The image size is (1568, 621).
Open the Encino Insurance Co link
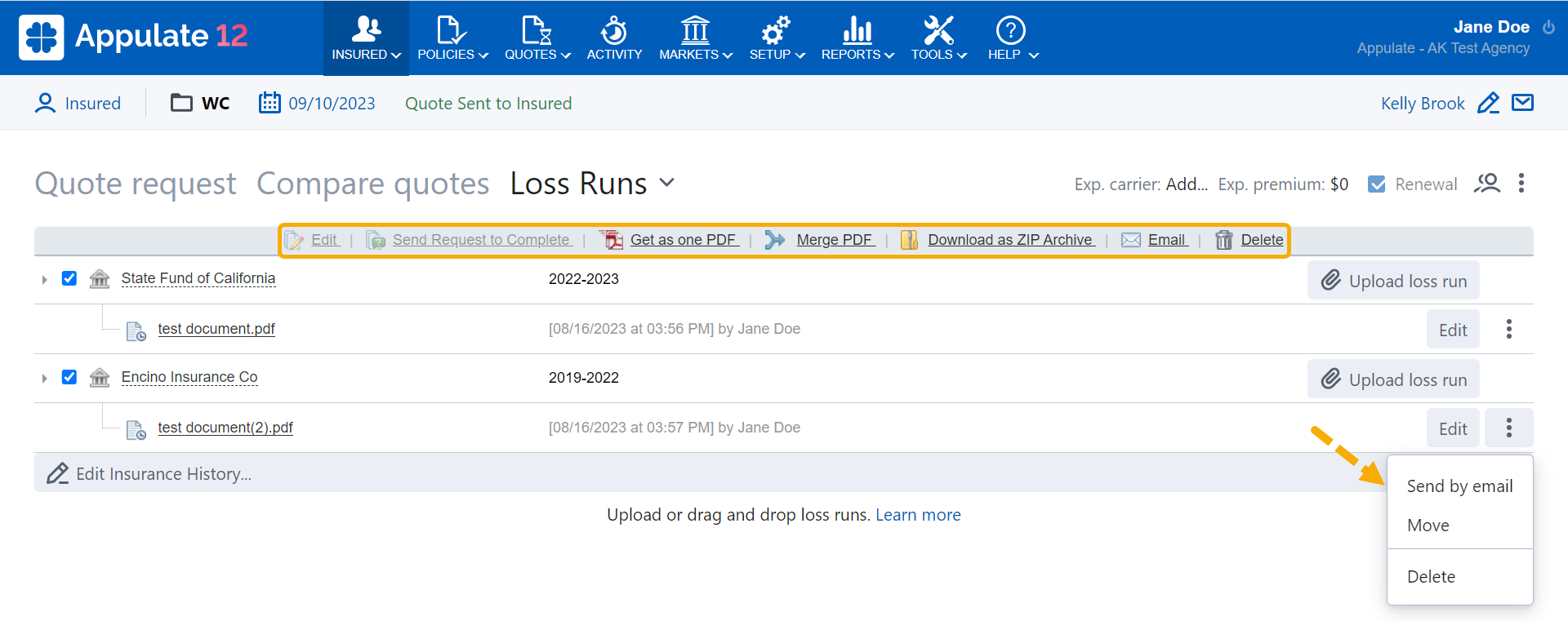(189, 377)
